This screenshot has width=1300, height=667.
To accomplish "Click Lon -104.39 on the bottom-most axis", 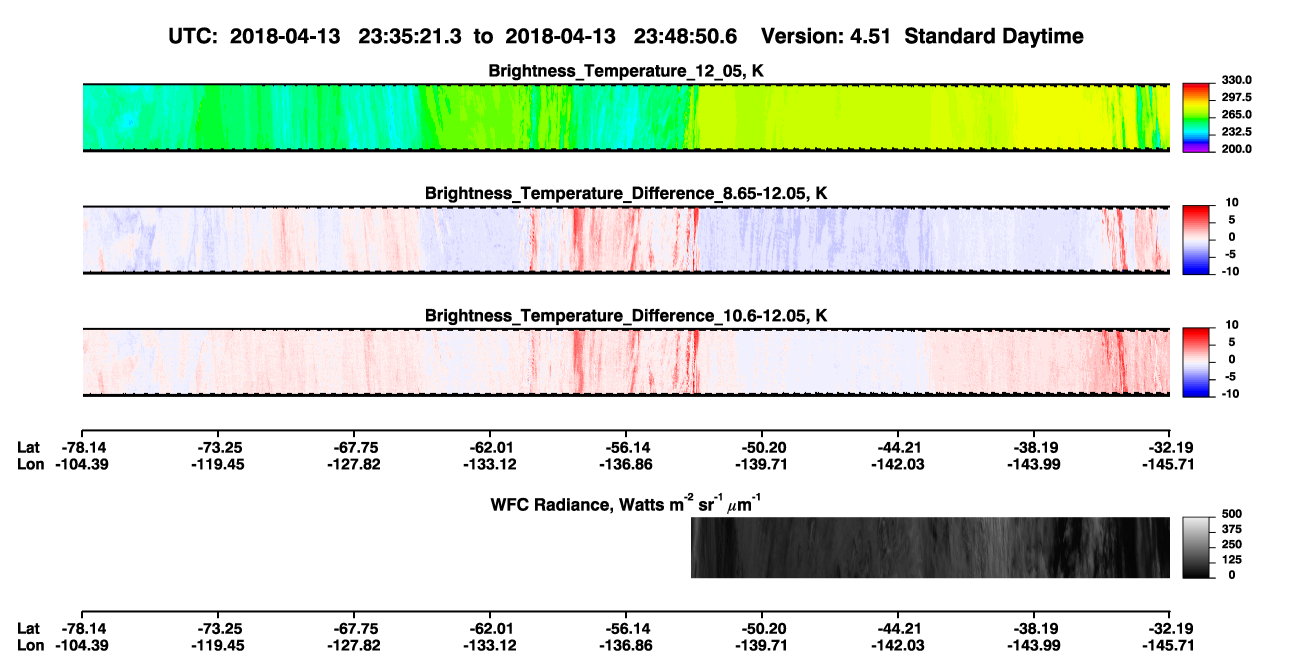I will pyautogui.click(x=81, y=645).
